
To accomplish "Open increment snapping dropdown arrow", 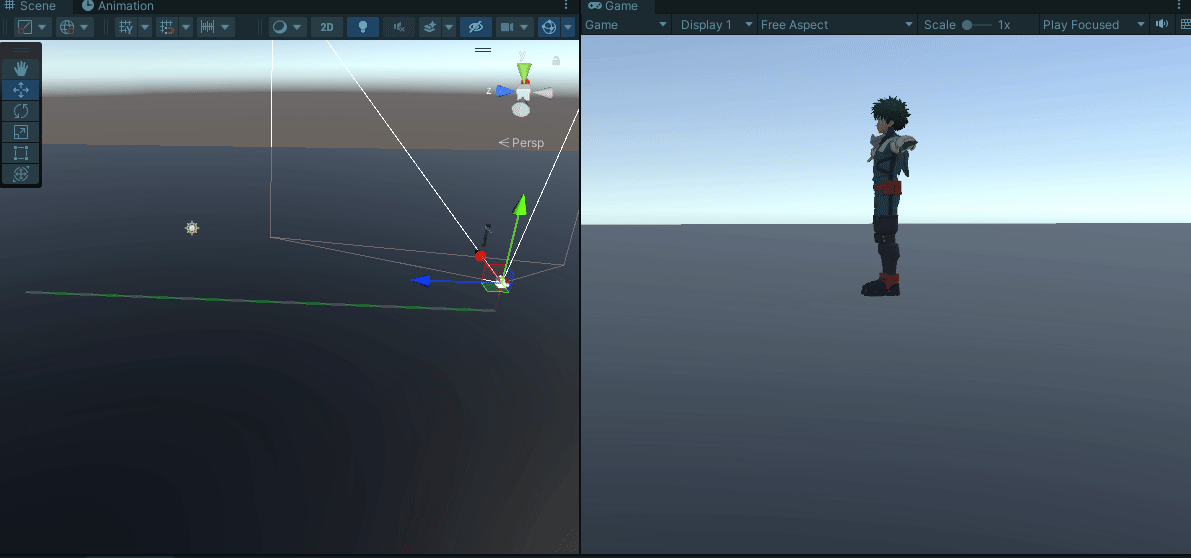I will point(226,27).
